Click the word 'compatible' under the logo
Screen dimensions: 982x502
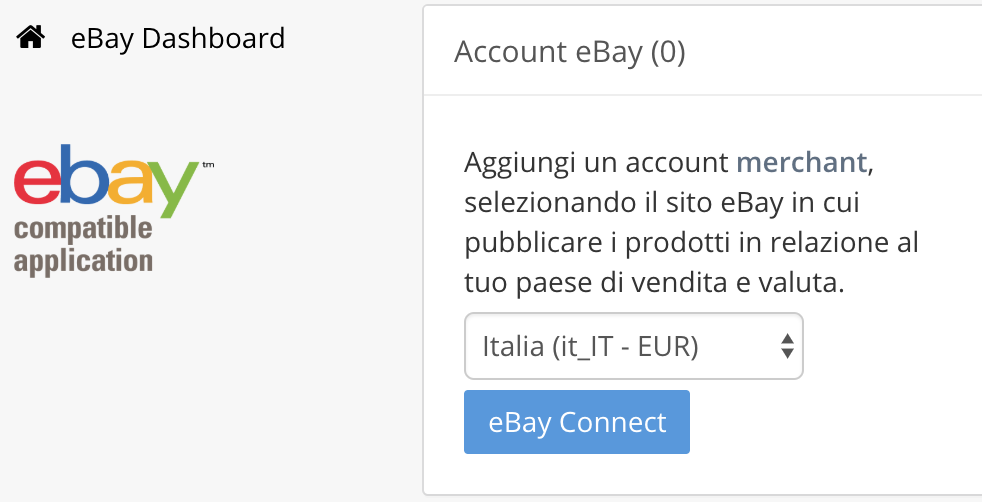point(83,231)
